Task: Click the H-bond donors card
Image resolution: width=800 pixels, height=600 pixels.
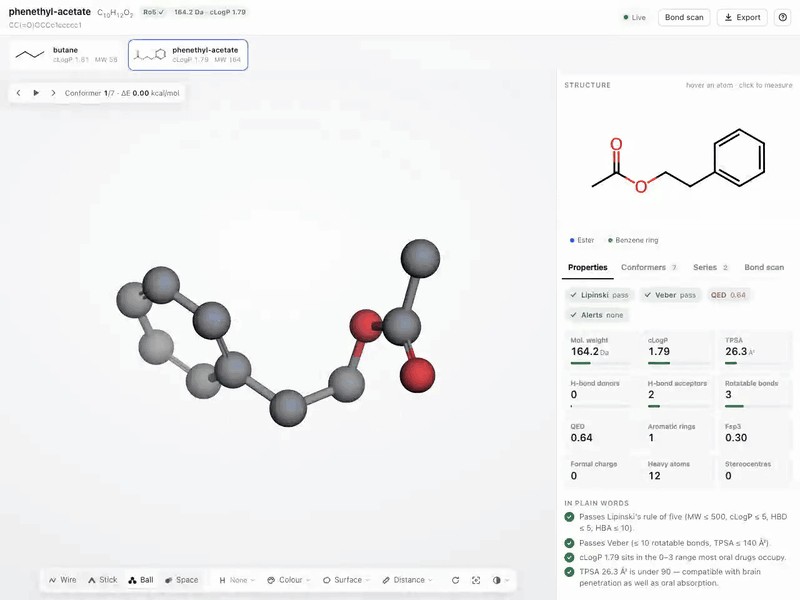Action: [x=601, y=393]
